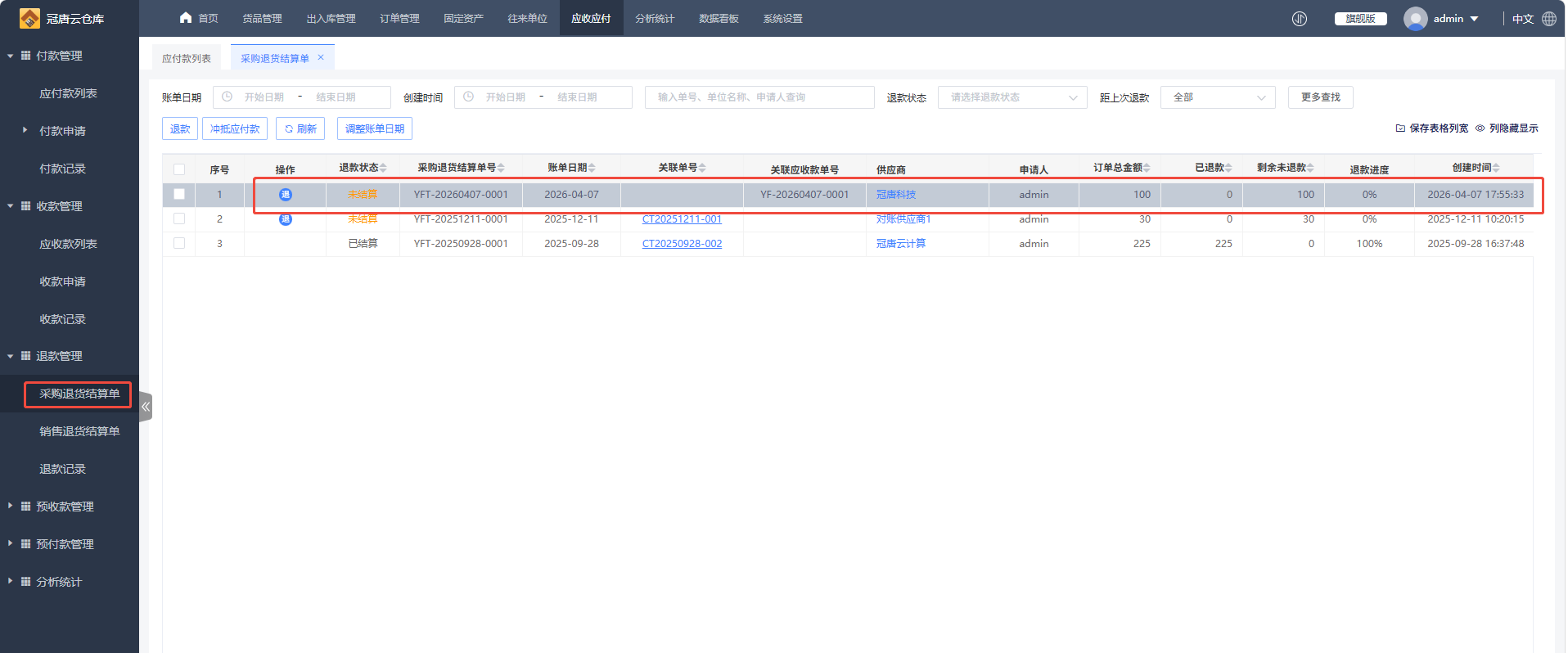Toggle the select-all header checkbox
This screenshot has height=653, width=1568.
point(179,169)
